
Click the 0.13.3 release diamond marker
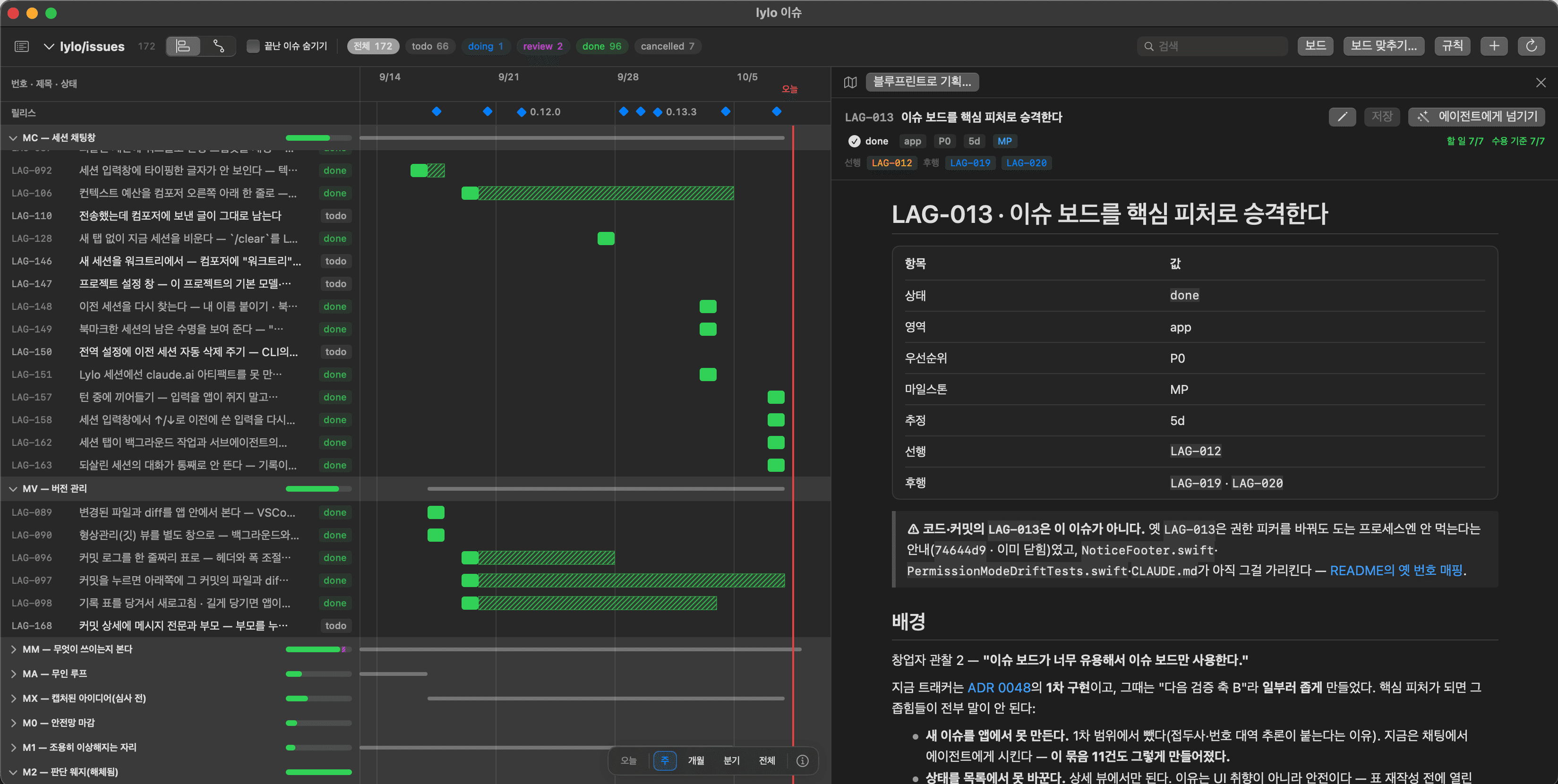[658, 112]
